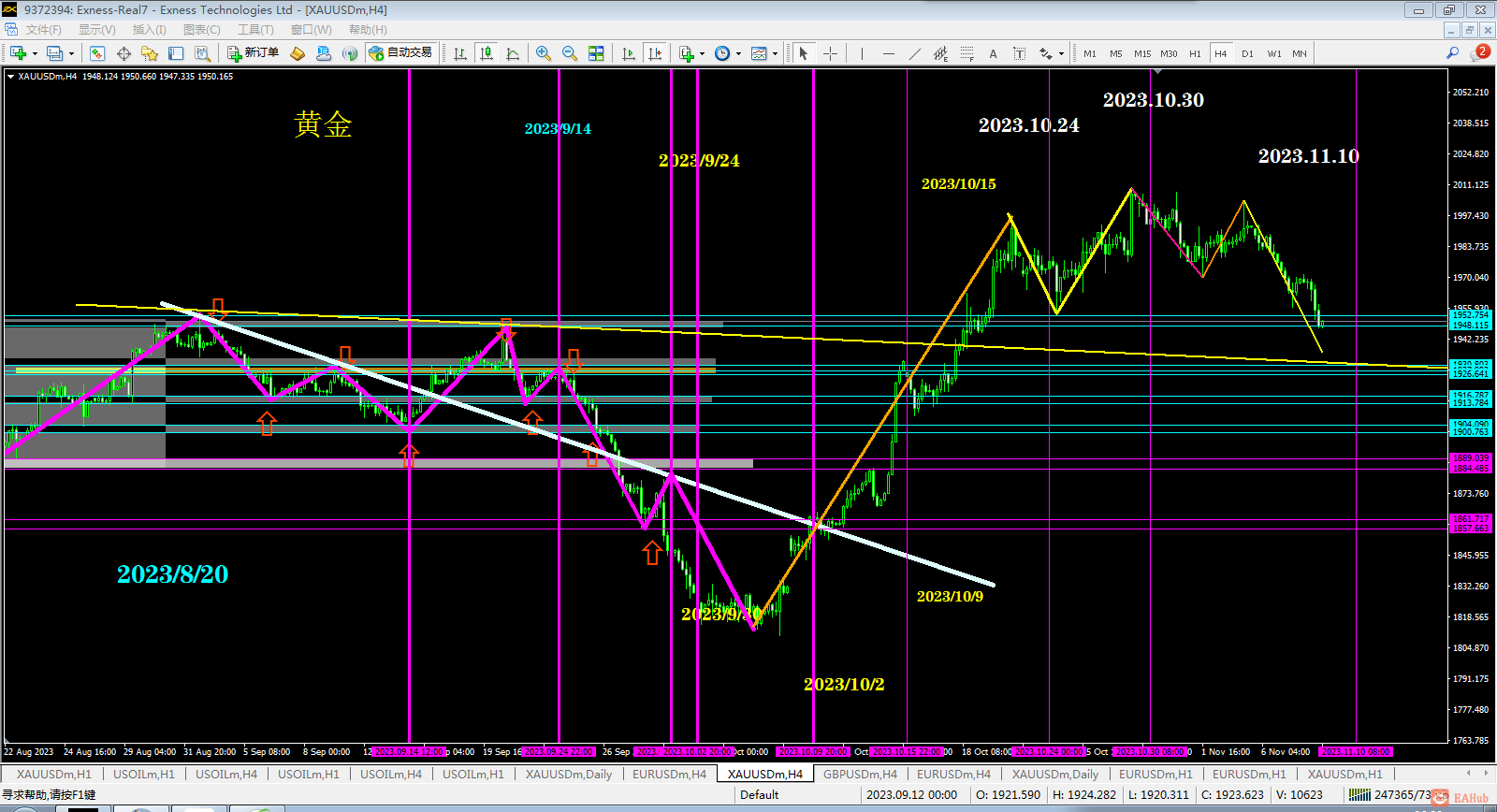1497x812 pixels.
Task: Open the Navigator folder-star icon
Action: coord(150,53)
